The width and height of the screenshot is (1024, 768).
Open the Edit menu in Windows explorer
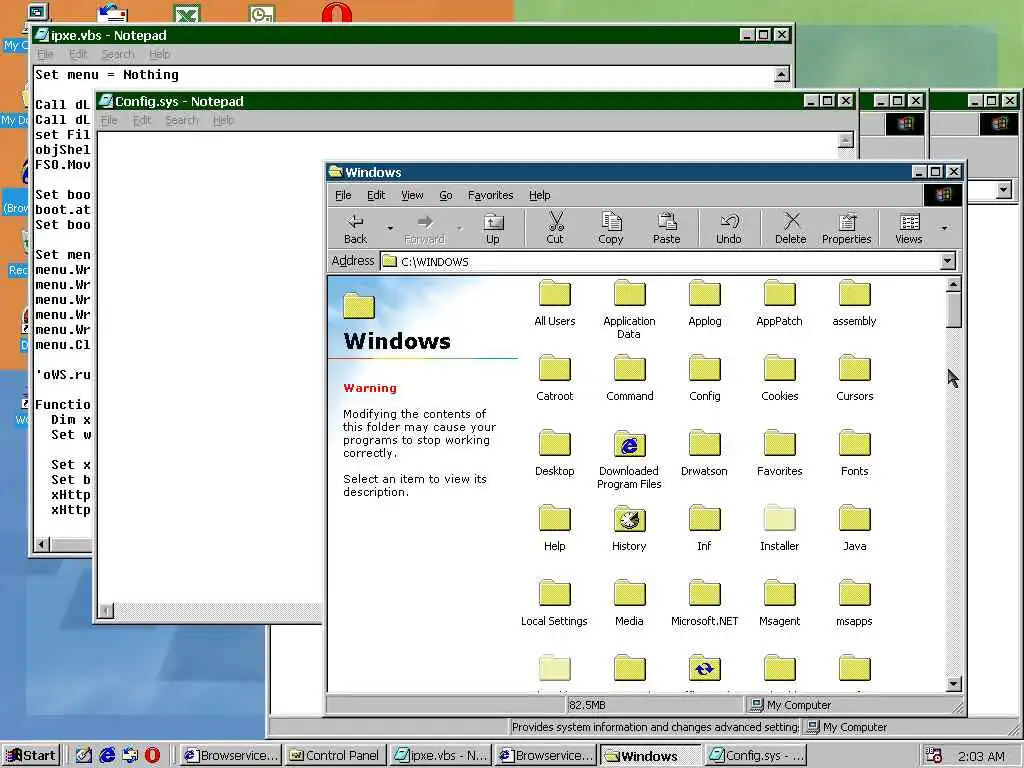pyautogui.click(x=376, y=195)
